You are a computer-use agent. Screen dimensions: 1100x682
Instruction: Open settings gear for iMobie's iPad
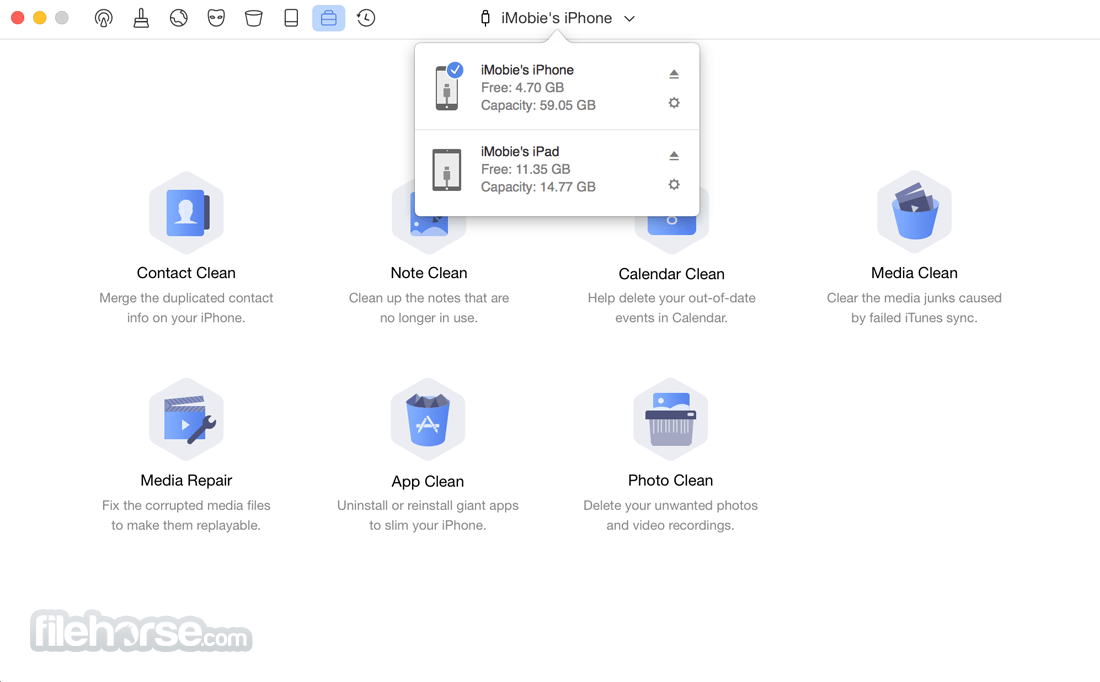(673, 185)
